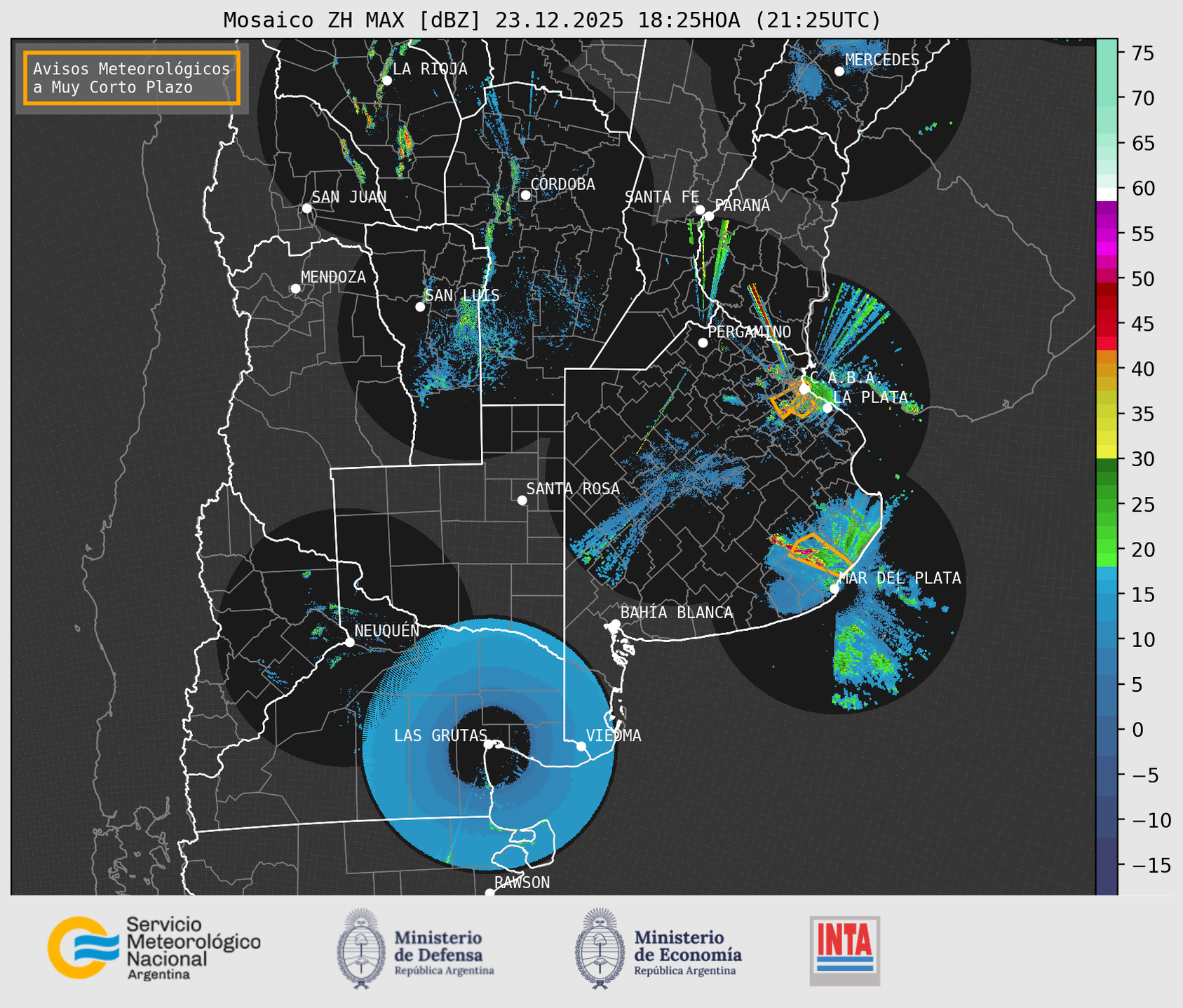Click the magenta 55 dBZ band on color scale

1107,236
